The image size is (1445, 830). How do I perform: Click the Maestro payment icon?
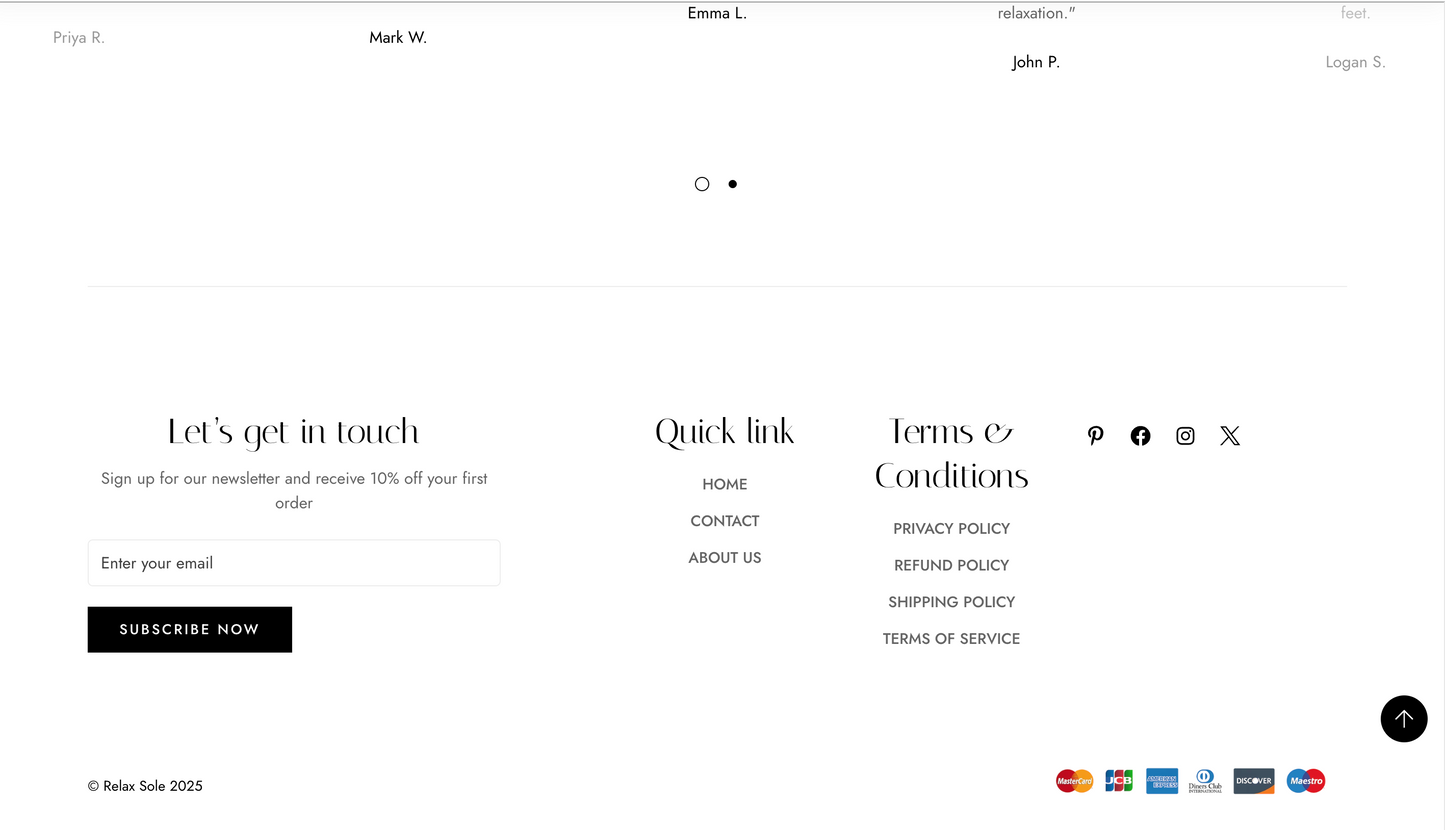[1306, 781]
